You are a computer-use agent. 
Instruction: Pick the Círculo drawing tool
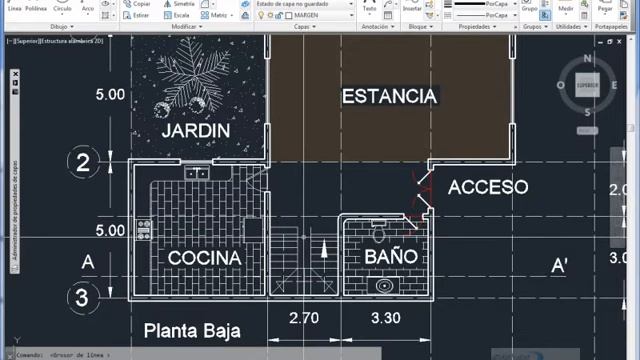tap(62, 6)
